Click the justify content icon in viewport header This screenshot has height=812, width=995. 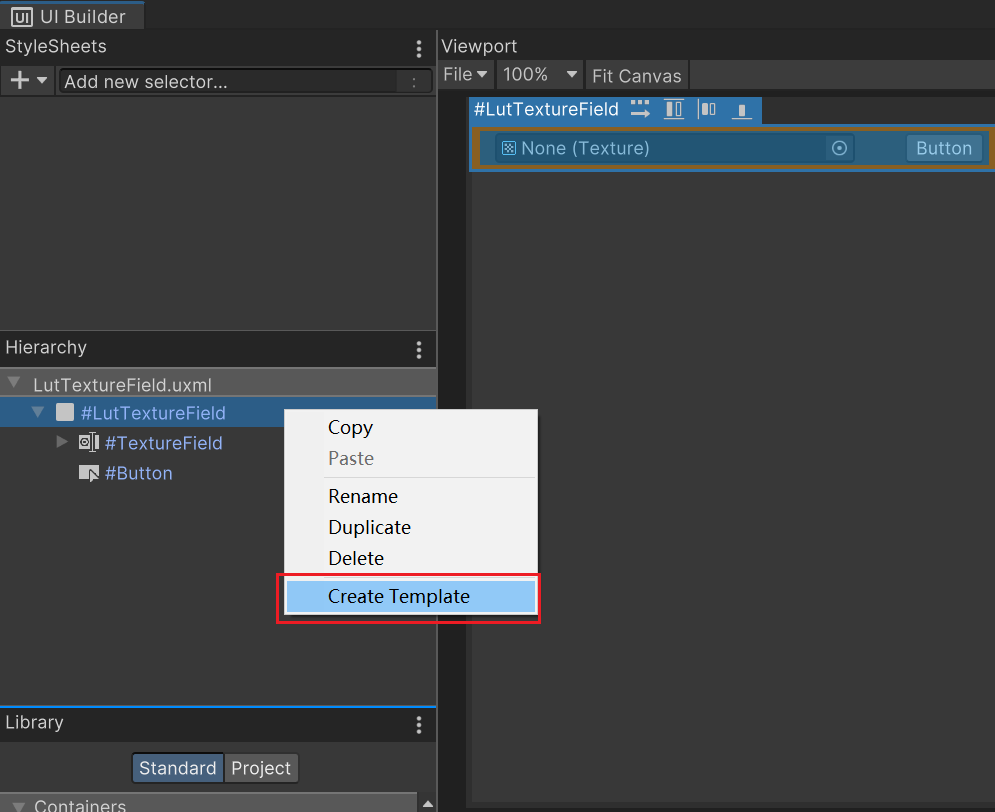coord(708,109)
